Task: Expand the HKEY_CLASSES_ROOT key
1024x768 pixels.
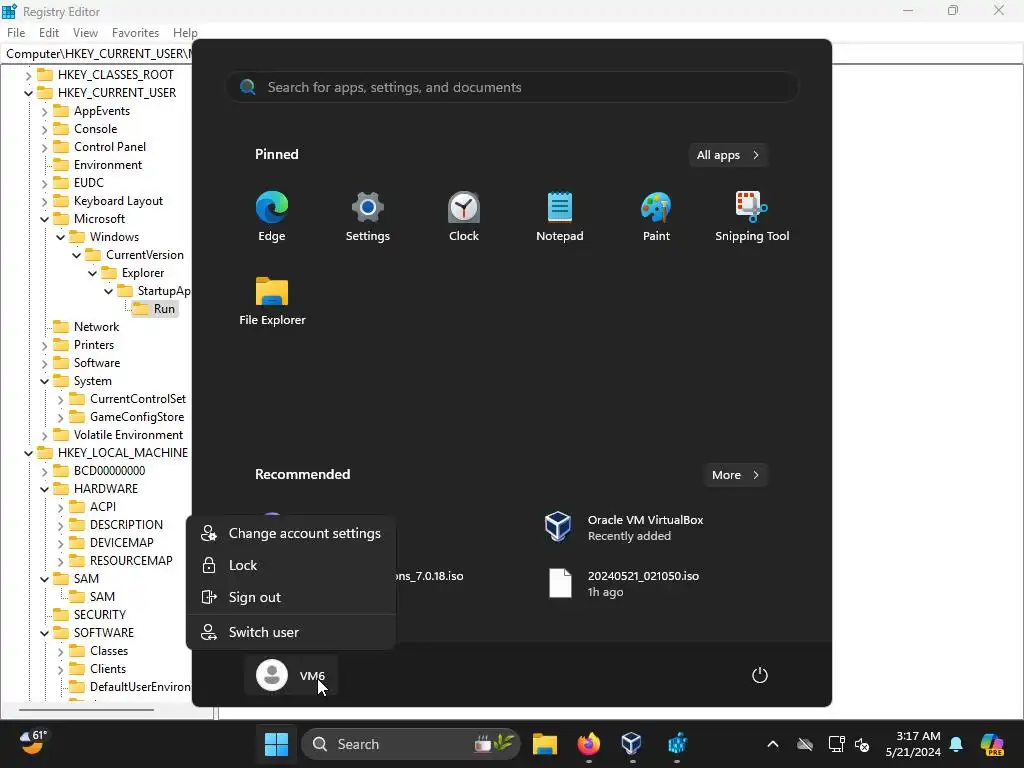Action: (x=28, y=75)
